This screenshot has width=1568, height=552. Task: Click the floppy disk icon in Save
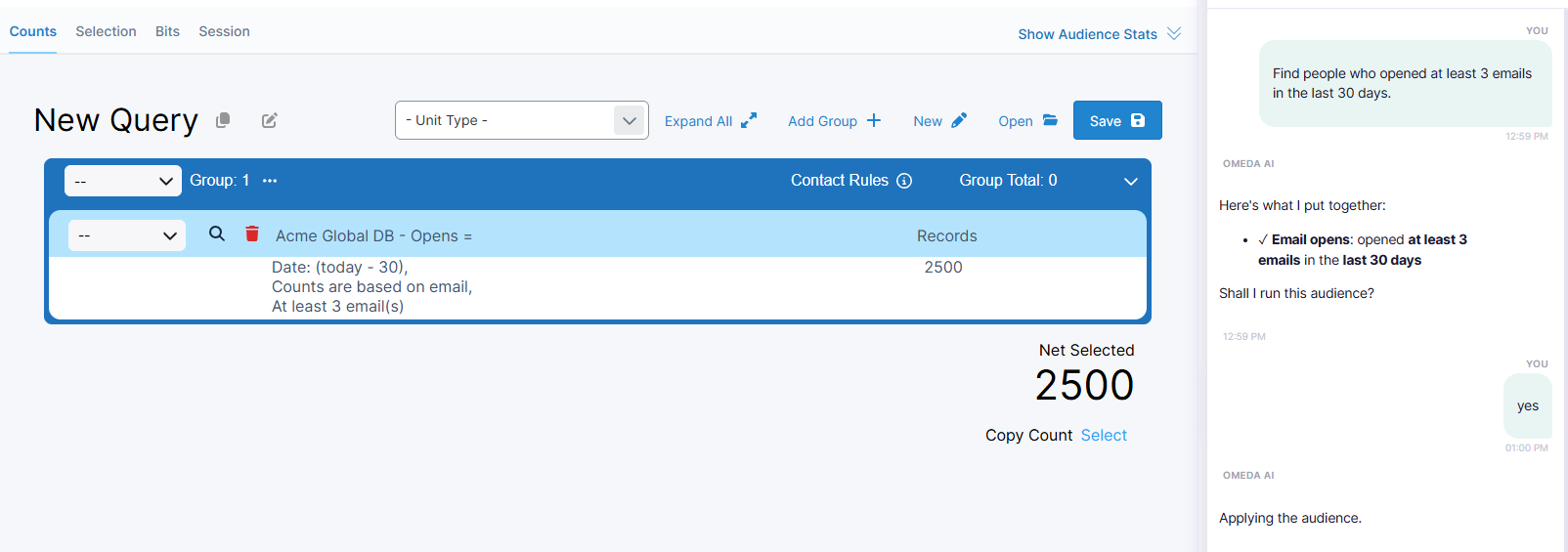coord(1138,120)
